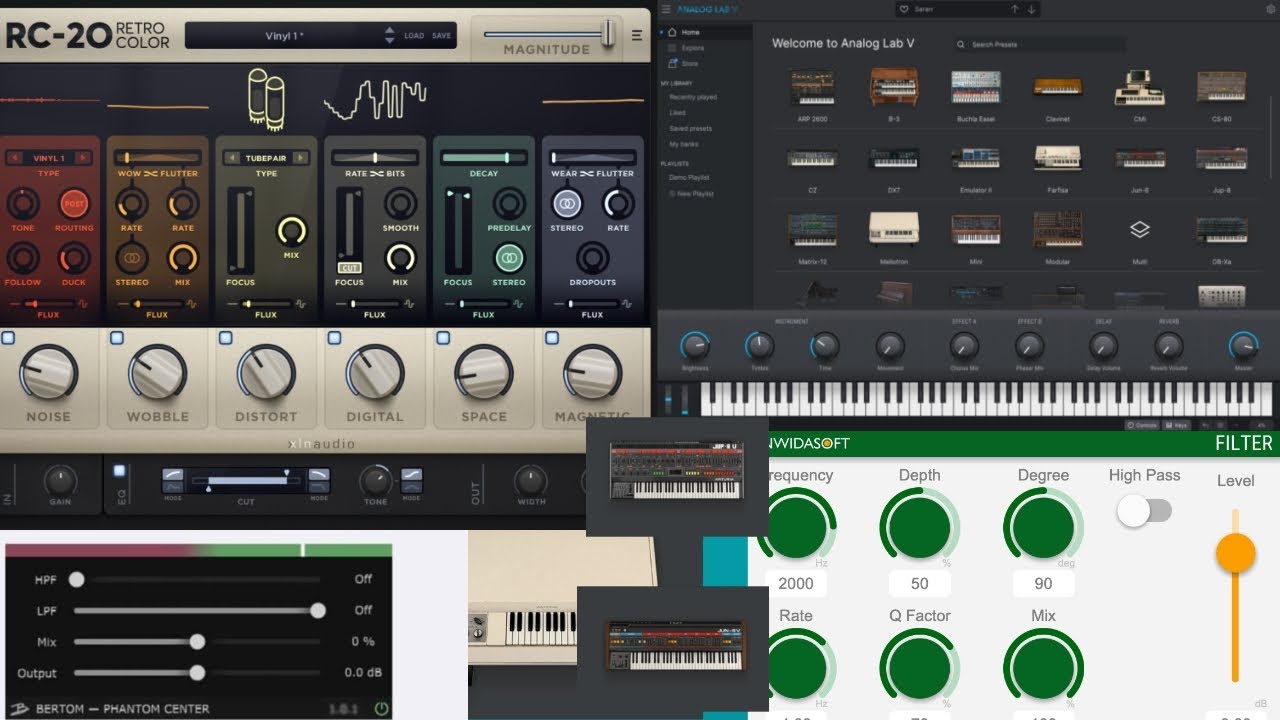Click the Magnetic module Flux waveform icon
This screenshot has width=1280, height=720.
click(x=626, y=303)
